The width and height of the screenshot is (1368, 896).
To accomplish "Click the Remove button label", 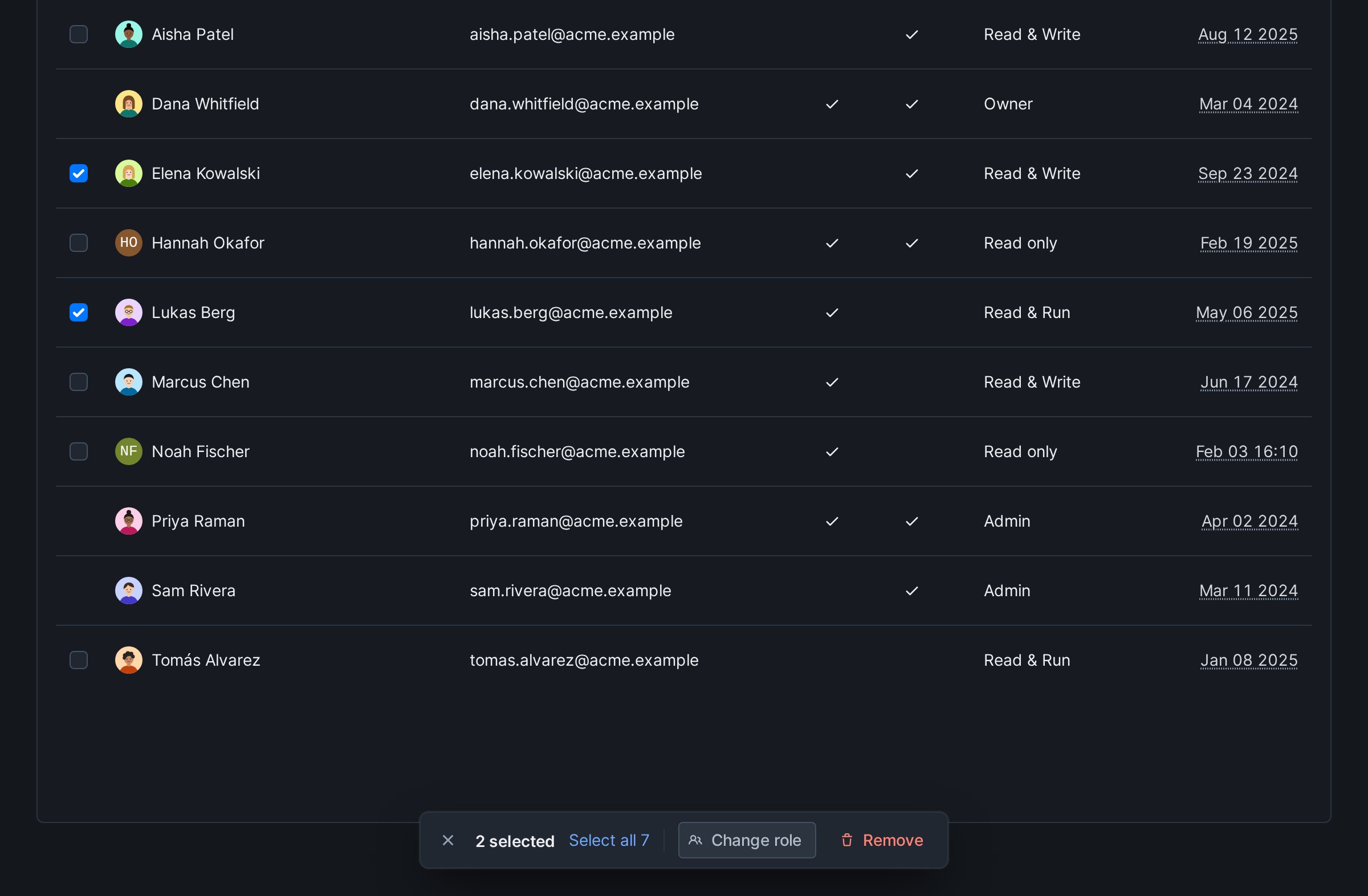I will 893,841.
